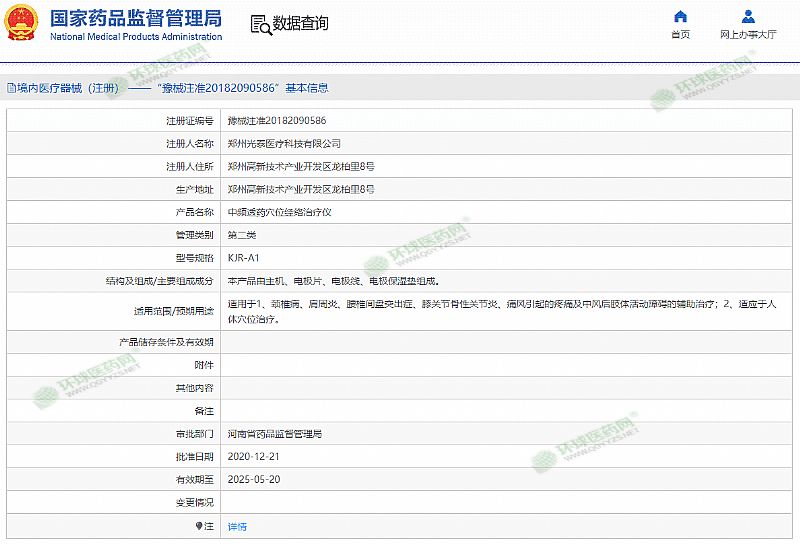This screenshot has height=544, width=800.
Task: Click registrant name 郑州光森医疗科技有限公司
Action: point(284,143)
